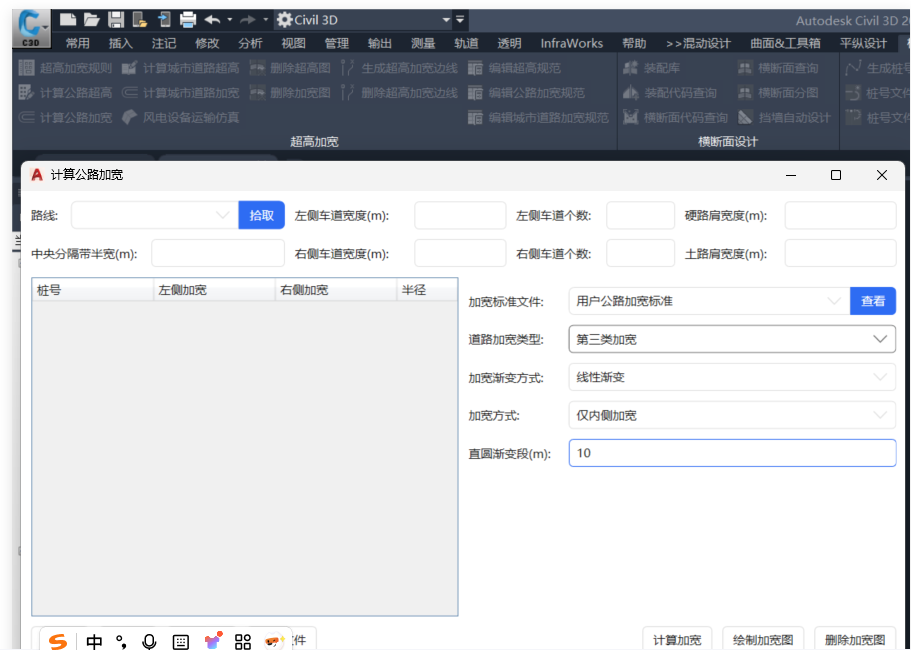This screenshot has height=650, width=911.
Task: Open 横断面代码查询 tool
Action: tap(675, 117)
